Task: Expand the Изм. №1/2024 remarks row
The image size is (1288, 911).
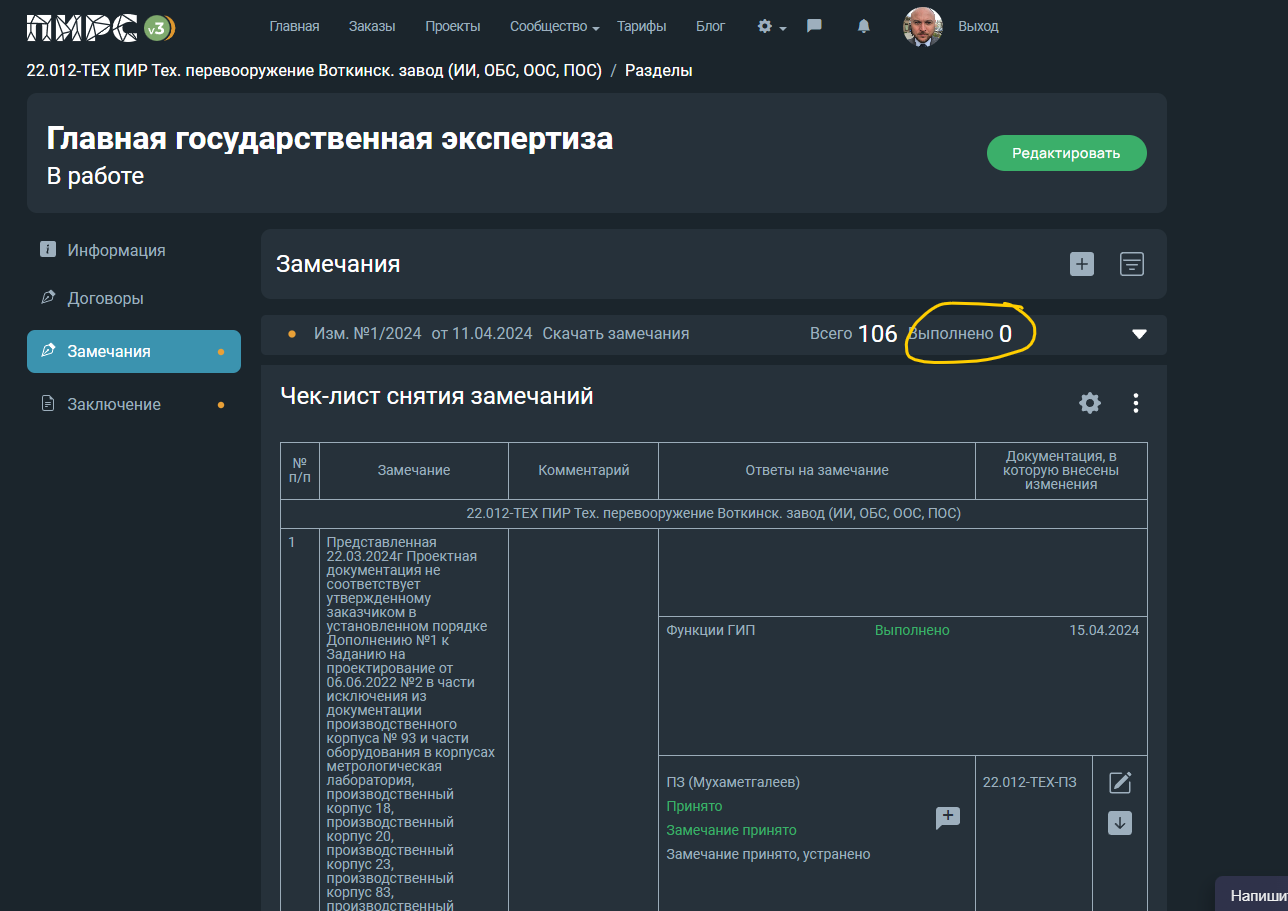Action: click(1139, 334)
